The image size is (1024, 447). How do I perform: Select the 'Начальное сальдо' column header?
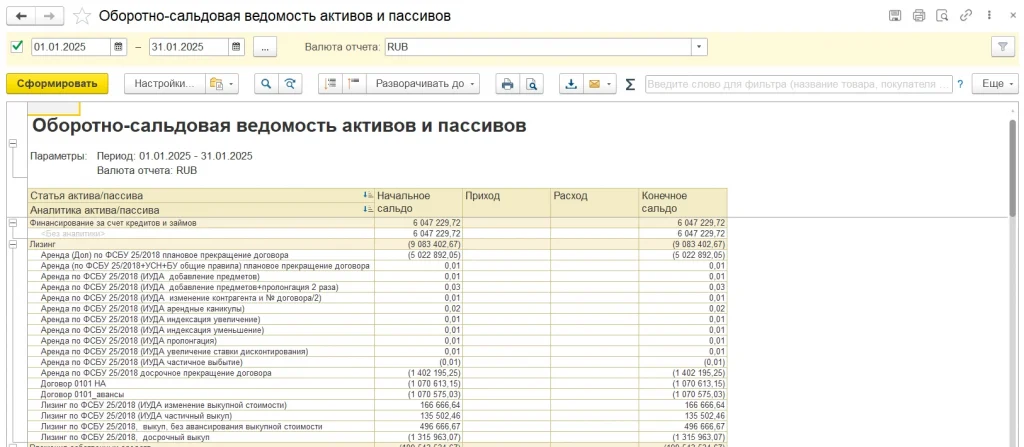418,203
